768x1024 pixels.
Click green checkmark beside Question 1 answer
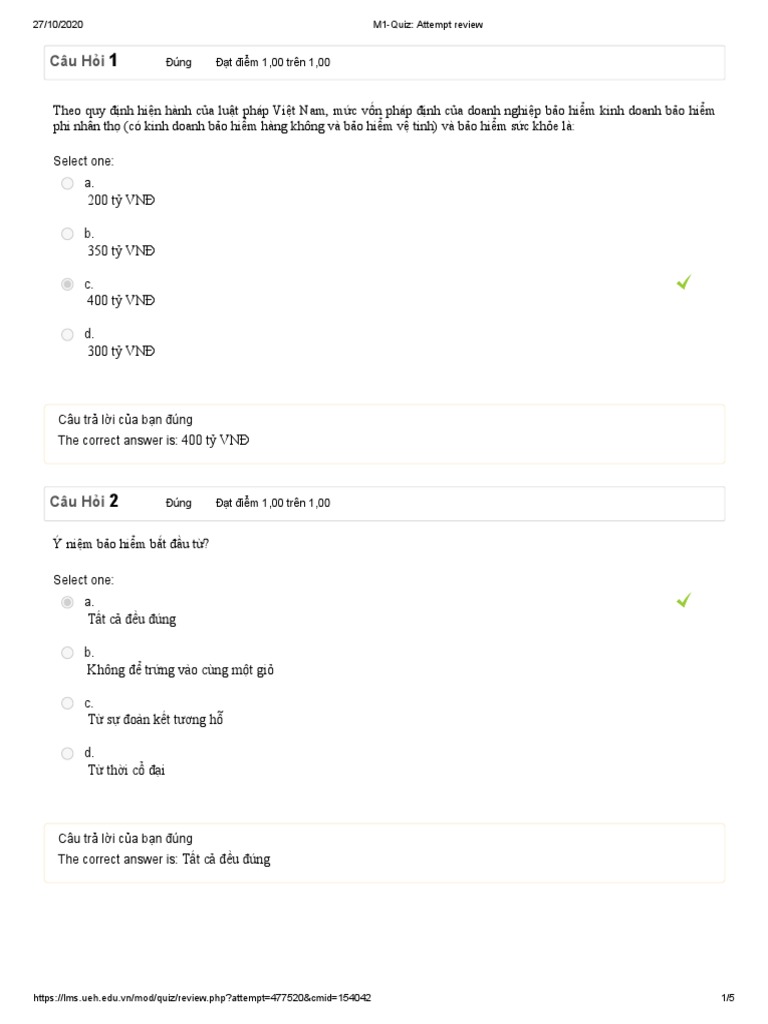(x=683, y=283)
